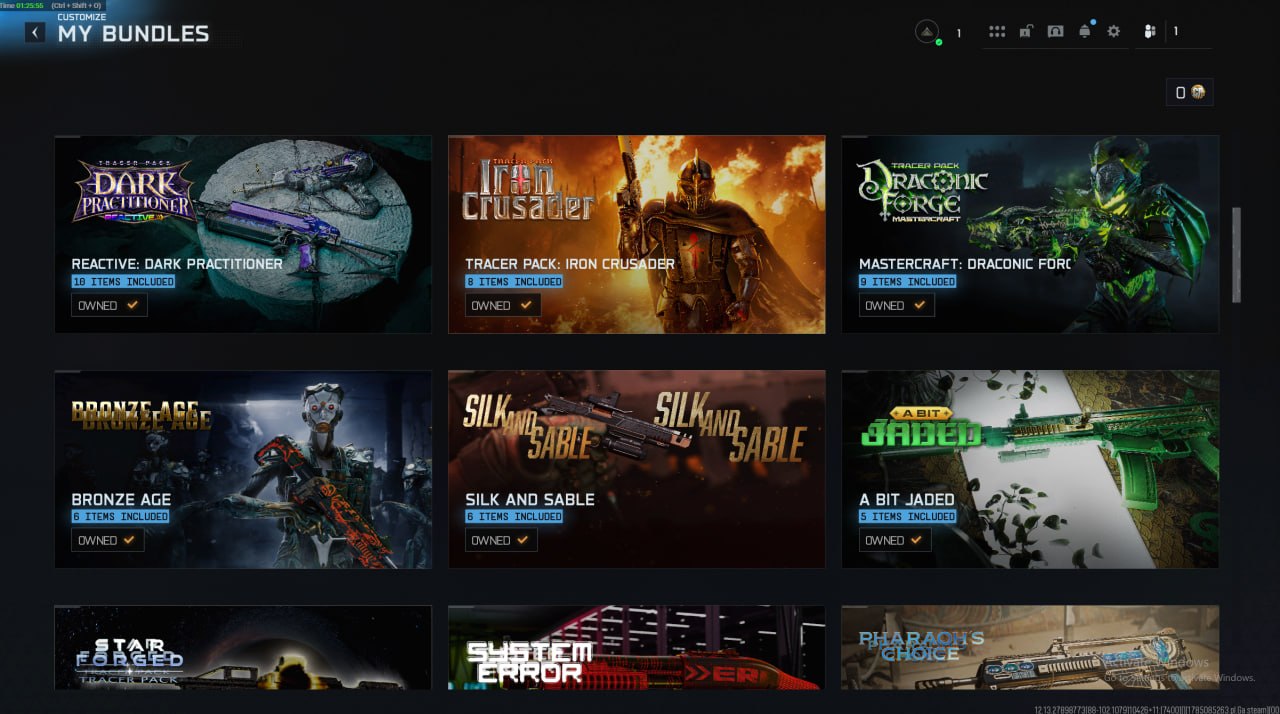
Task: Open the social friends icon
Action: [x=1150, y=32]
